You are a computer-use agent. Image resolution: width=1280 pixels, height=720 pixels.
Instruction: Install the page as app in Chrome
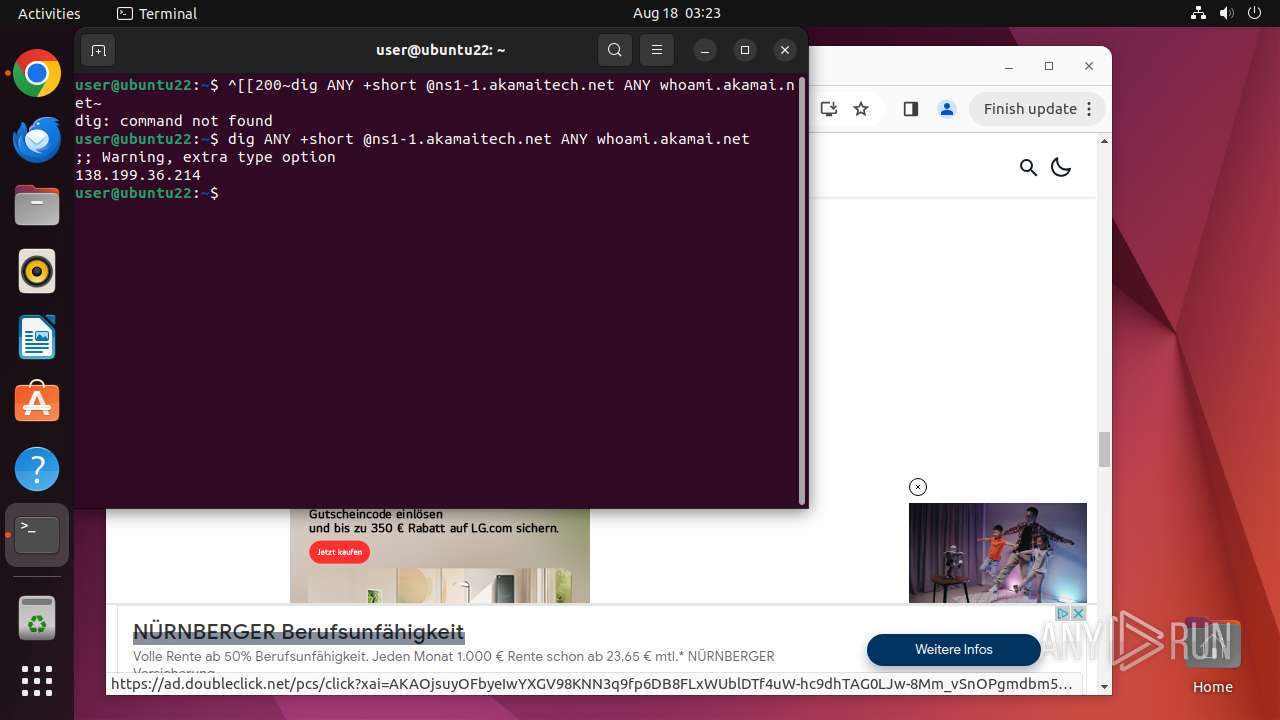coord(828,109)
